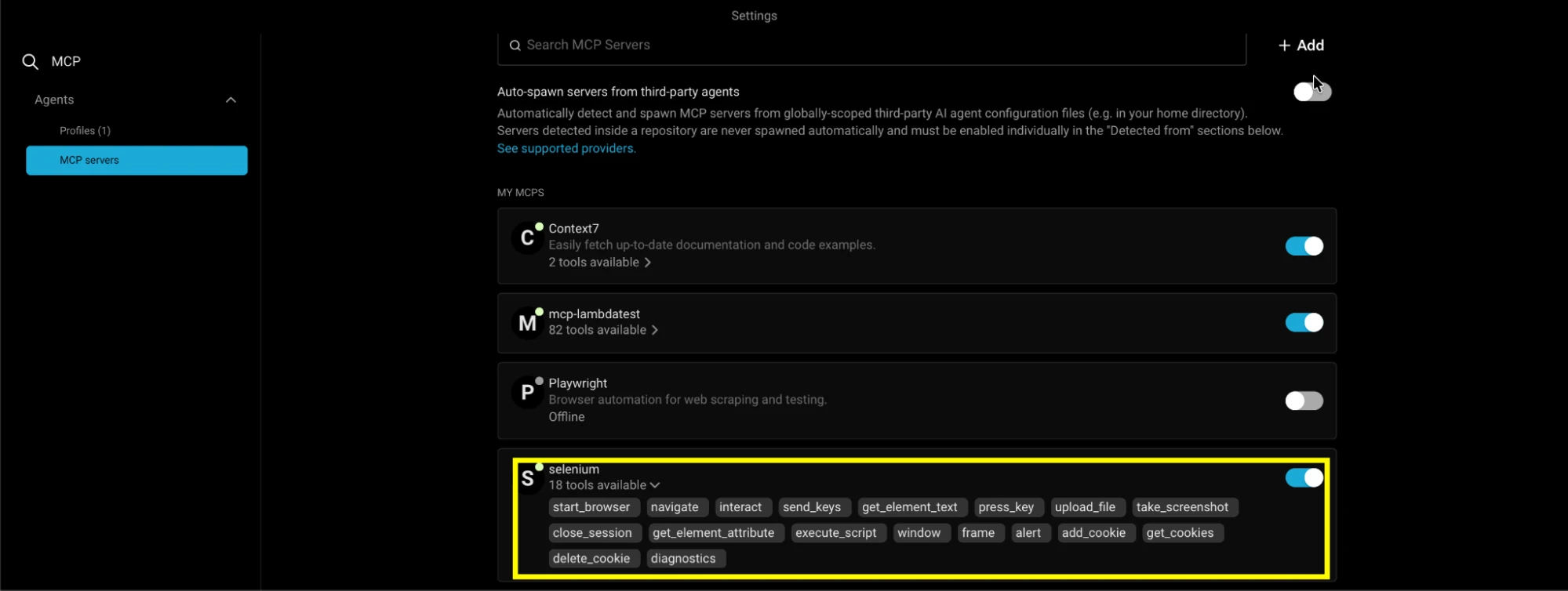Click the Agents sidebar heading
The image size is (1568, 591).
coord(54,100)
